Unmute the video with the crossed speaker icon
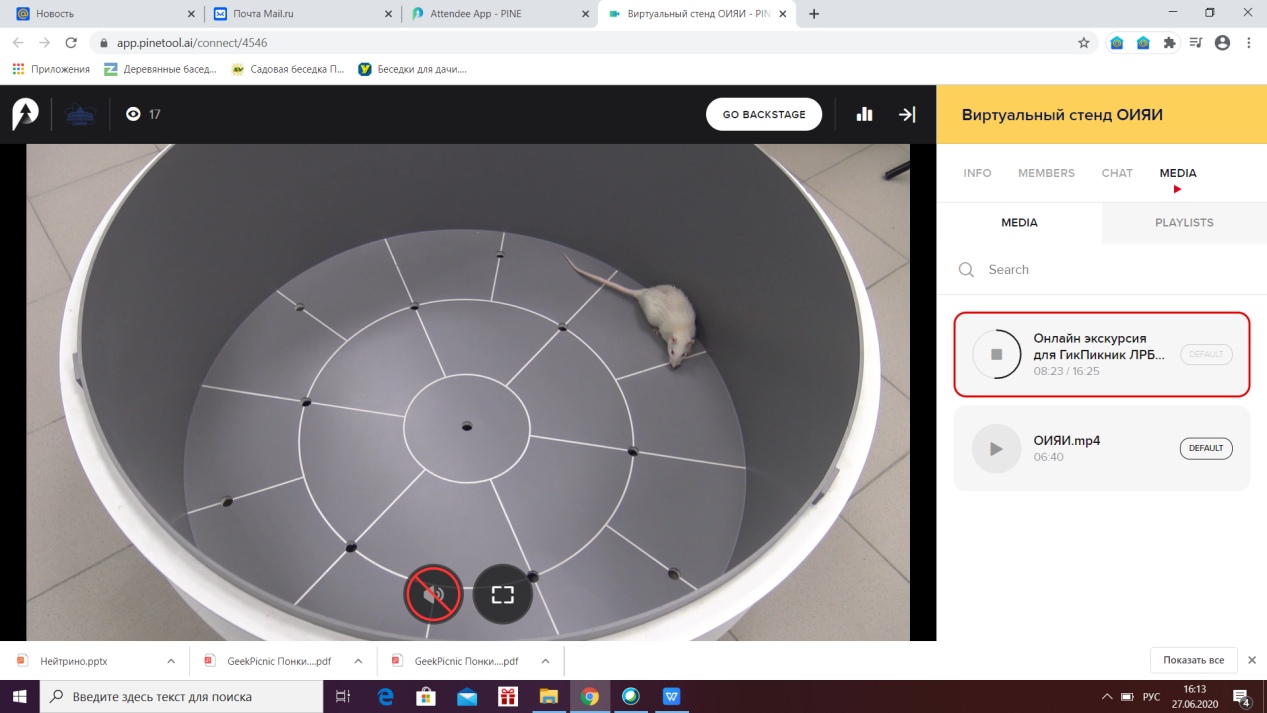This screenshot has height=713, width=1267. tap(433, 595)
